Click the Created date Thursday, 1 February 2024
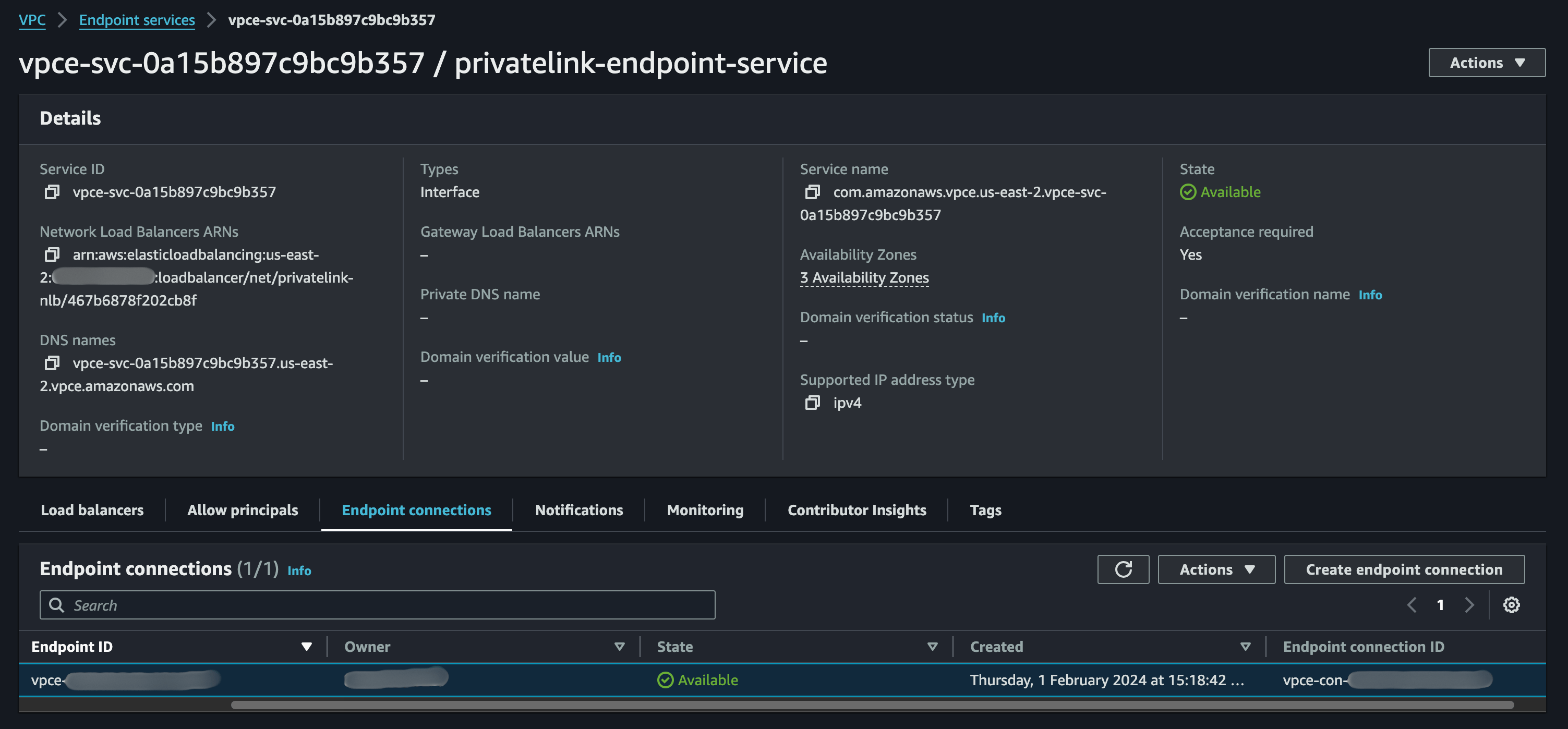Screen dimensions: 1568x729 click(x=1106, y=681)
